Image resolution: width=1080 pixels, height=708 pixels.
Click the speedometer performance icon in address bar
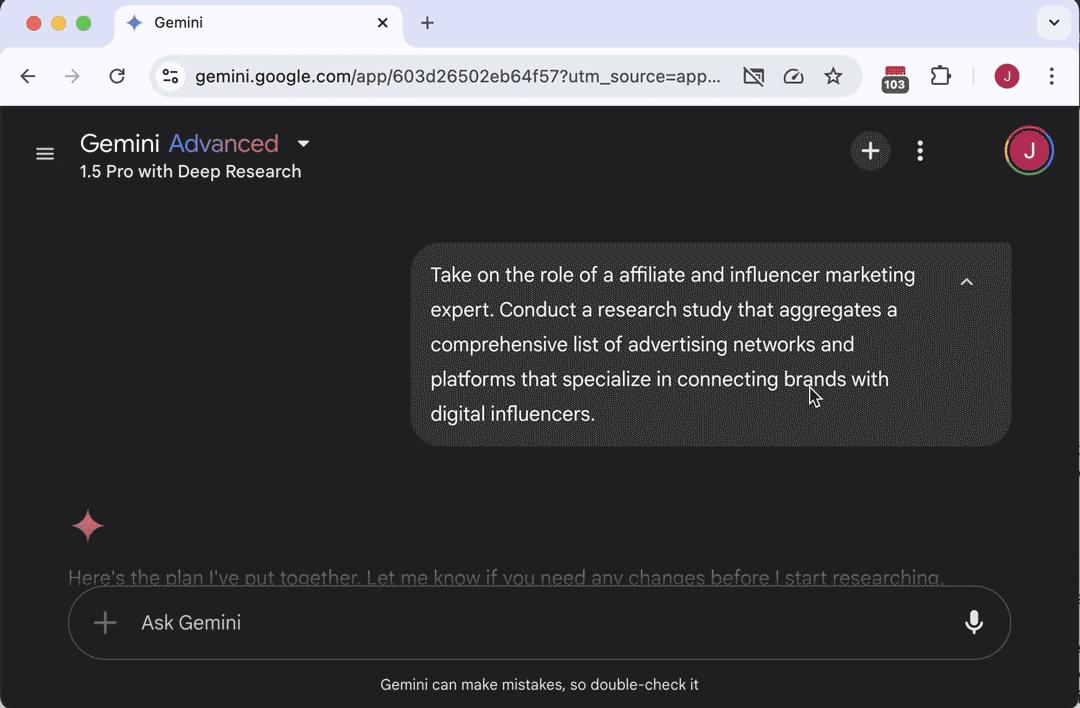[x=793, y=76]
